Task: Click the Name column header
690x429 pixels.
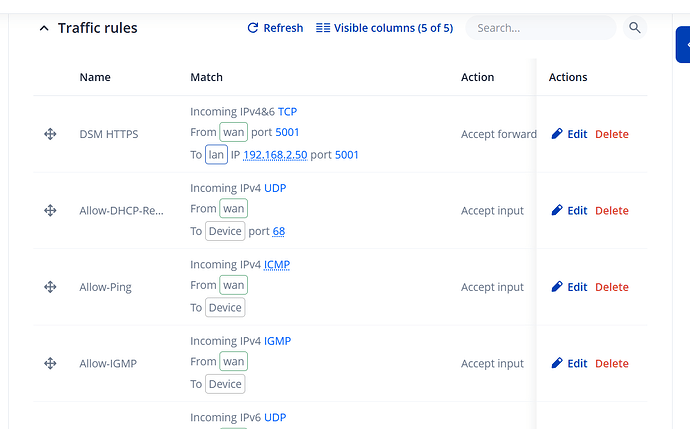Action: coord(95,77)
